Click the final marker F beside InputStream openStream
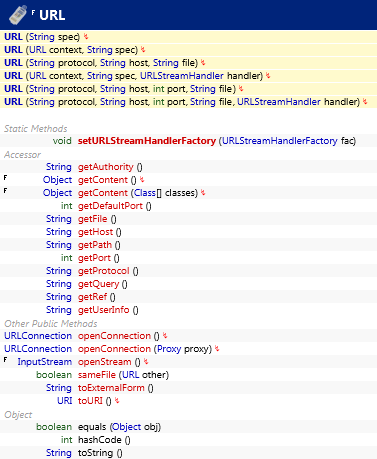377x459 pixels. pyautogui.click(x=5, y=360)
